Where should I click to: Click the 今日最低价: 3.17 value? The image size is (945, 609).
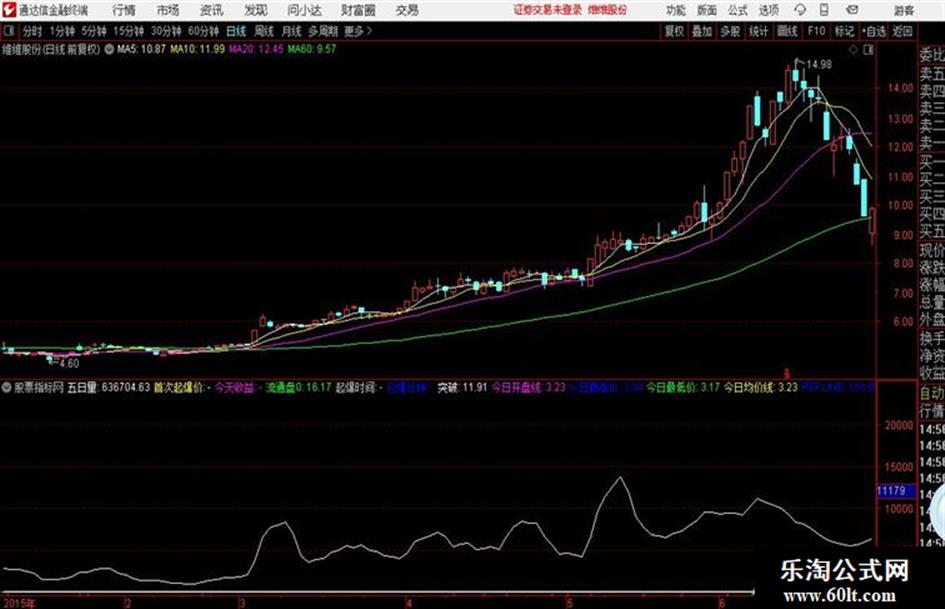point(683,387)
